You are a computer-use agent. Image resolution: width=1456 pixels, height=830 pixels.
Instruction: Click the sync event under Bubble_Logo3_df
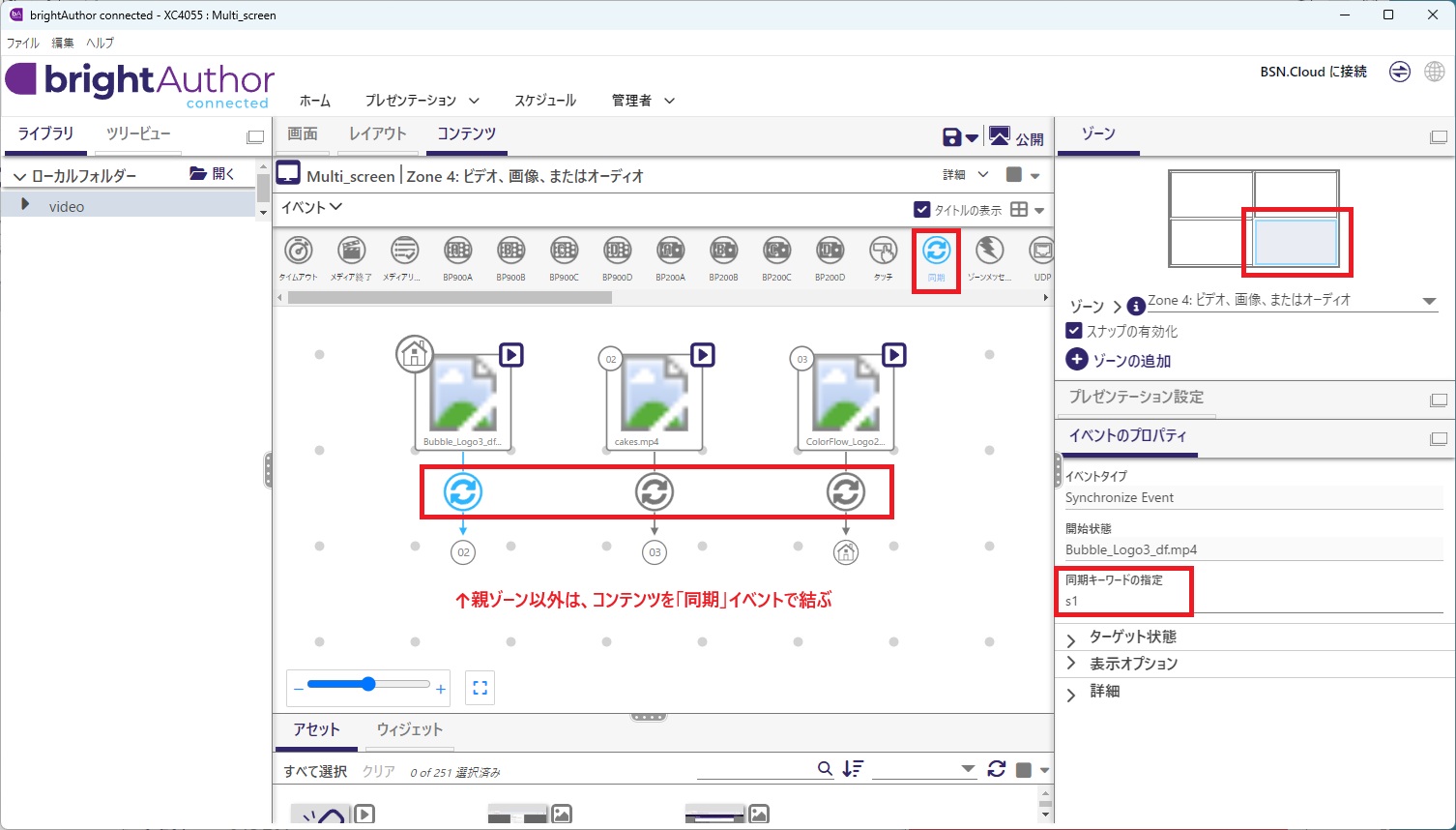463,491
